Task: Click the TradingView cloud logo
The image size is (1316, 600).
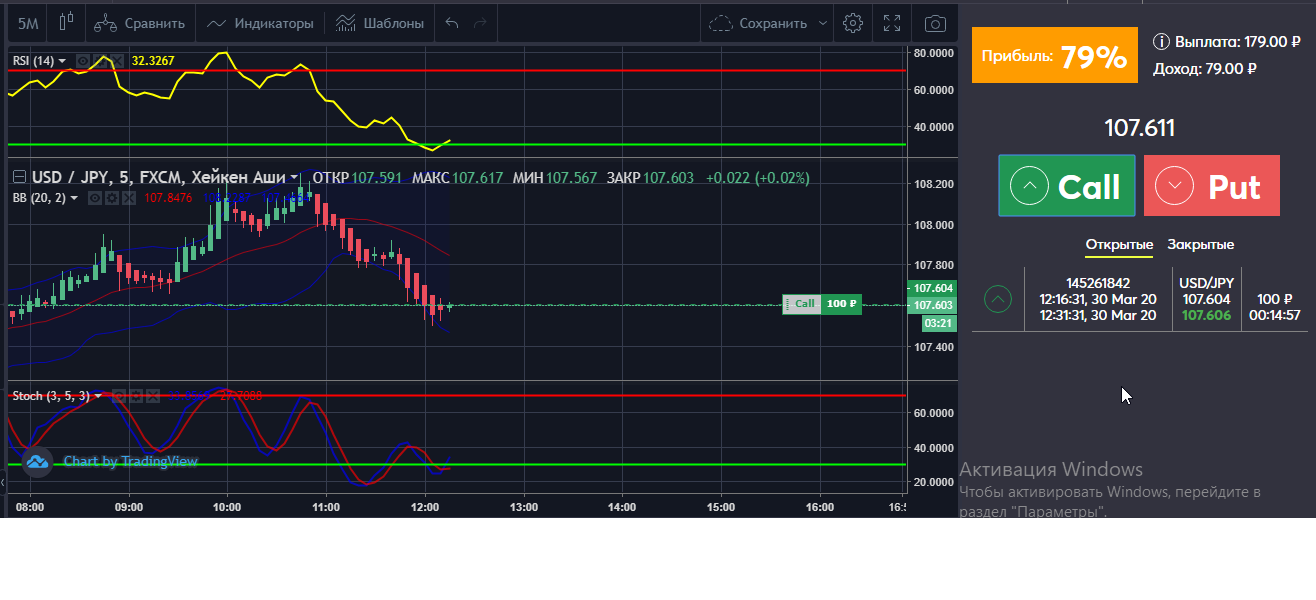Action: pyautogui.click(x=37, y=461)
